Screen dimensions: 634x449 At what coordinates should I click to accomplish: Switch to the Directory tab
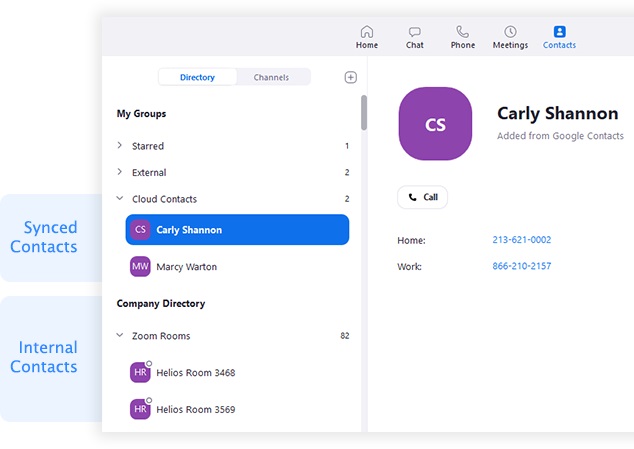pyautogui.click(x=197, y=77)
